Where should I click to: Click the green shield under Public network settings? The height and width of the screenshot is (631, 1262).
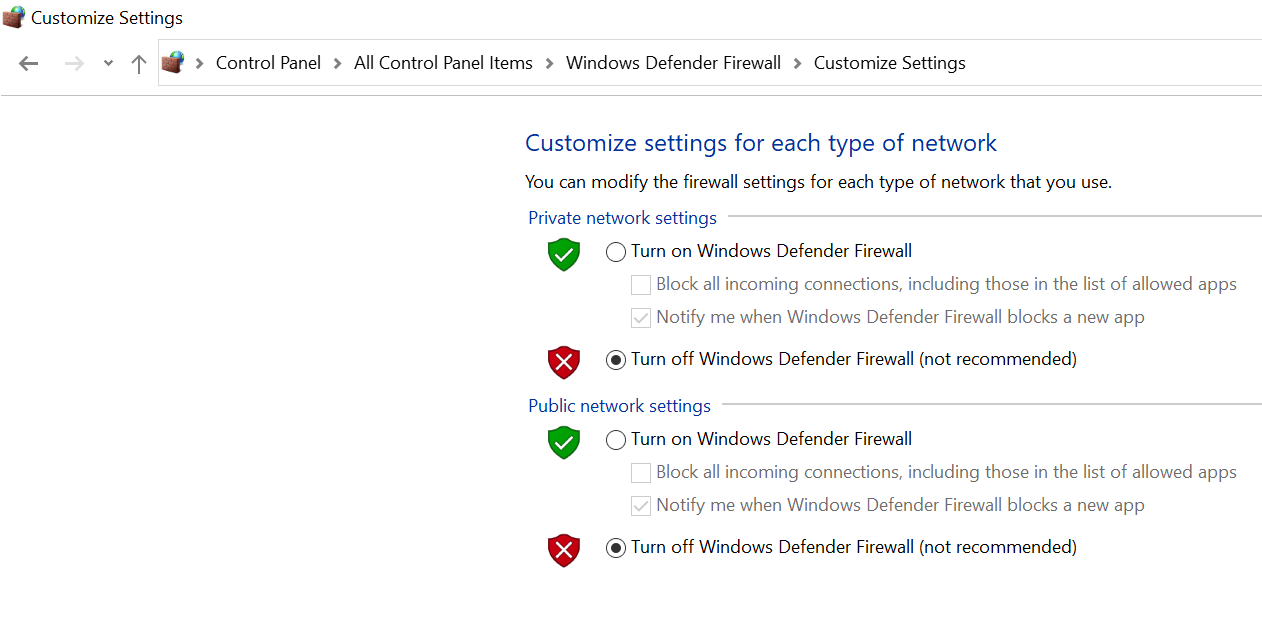pos(563,442)
